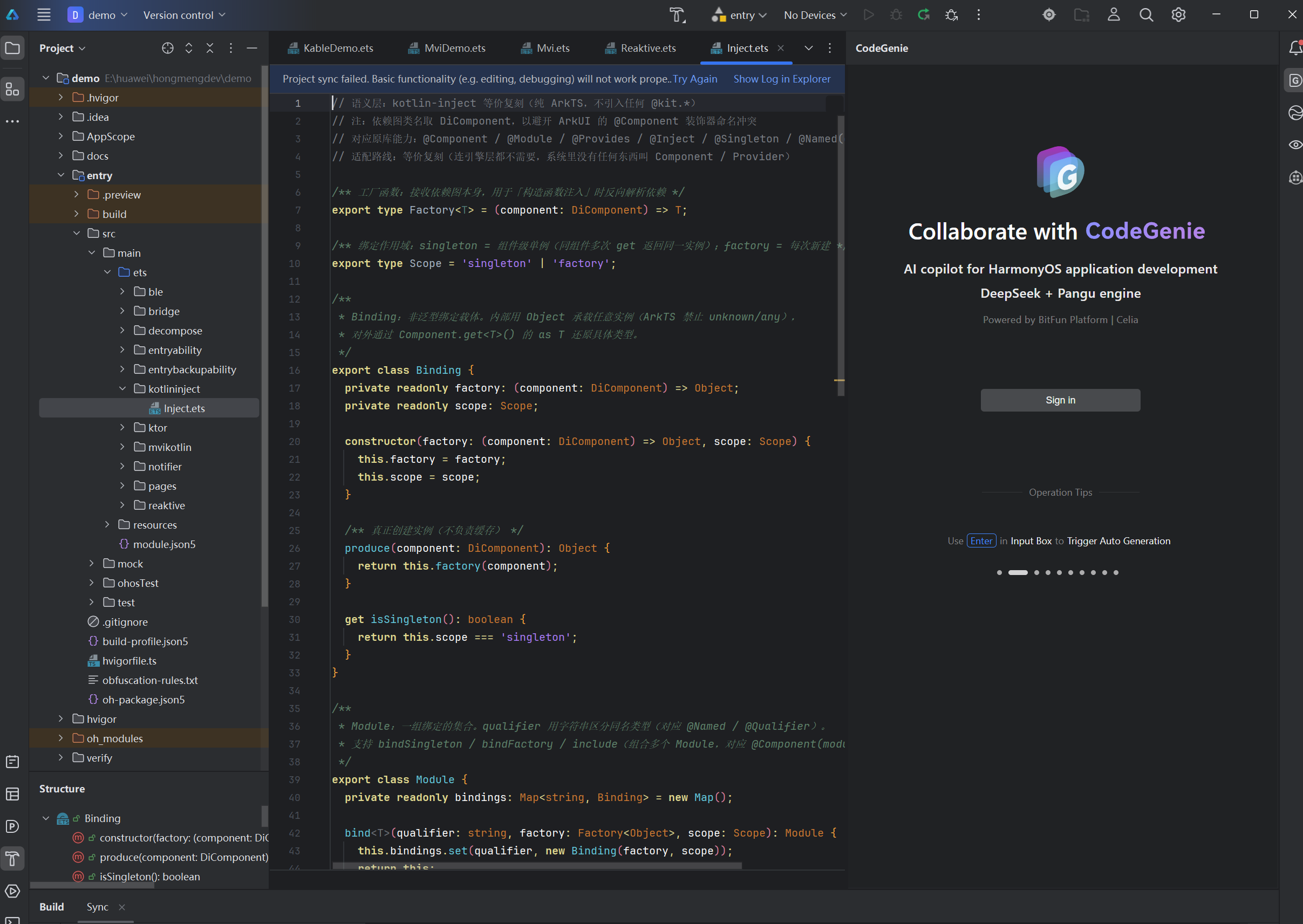
Task: Select the second tip carousel dot indicator
Action: click(1018, 573)
